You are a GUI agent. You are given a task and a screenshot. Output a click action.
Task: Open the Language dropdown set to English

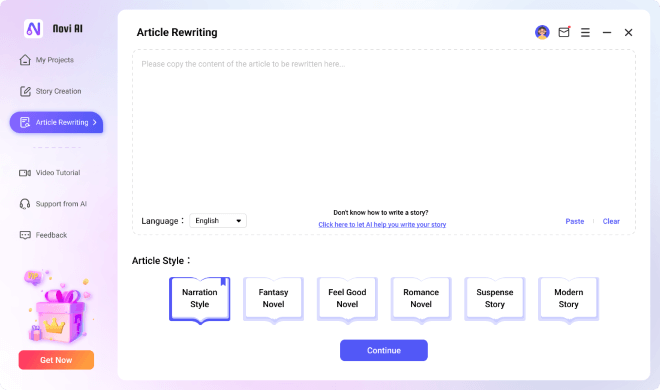[x=218, y=221]
